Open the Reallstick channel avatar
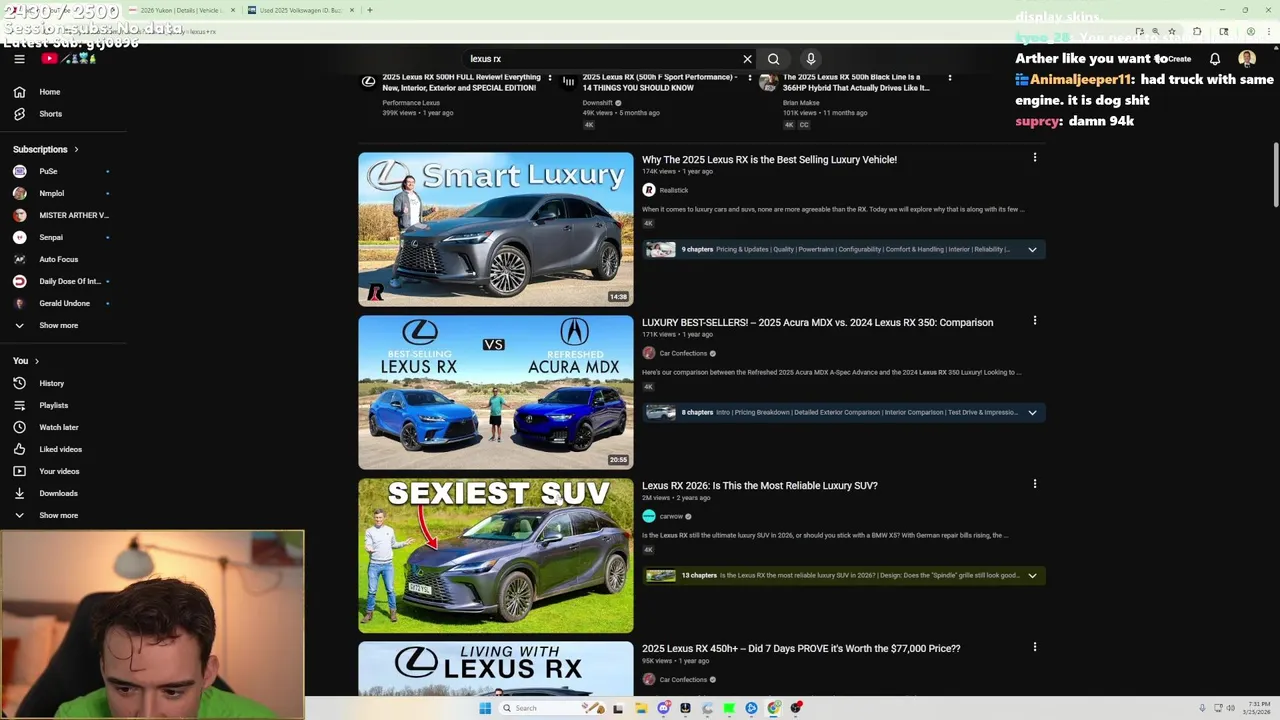This screenshot has height=720, width=1280. coord(648,190)
